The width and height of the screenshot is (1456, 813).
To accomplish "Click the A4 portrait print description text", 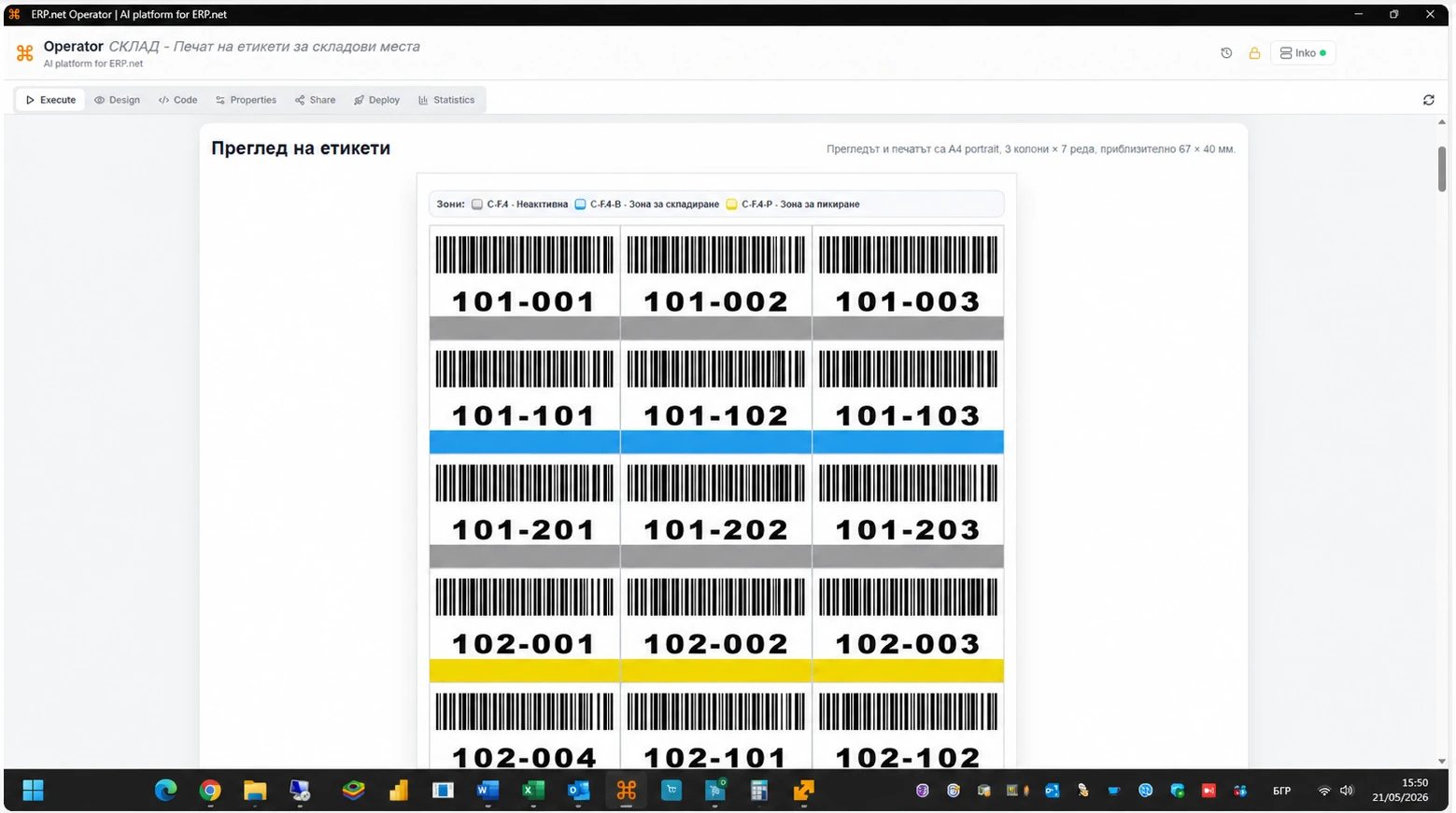I will point(1031,149).
